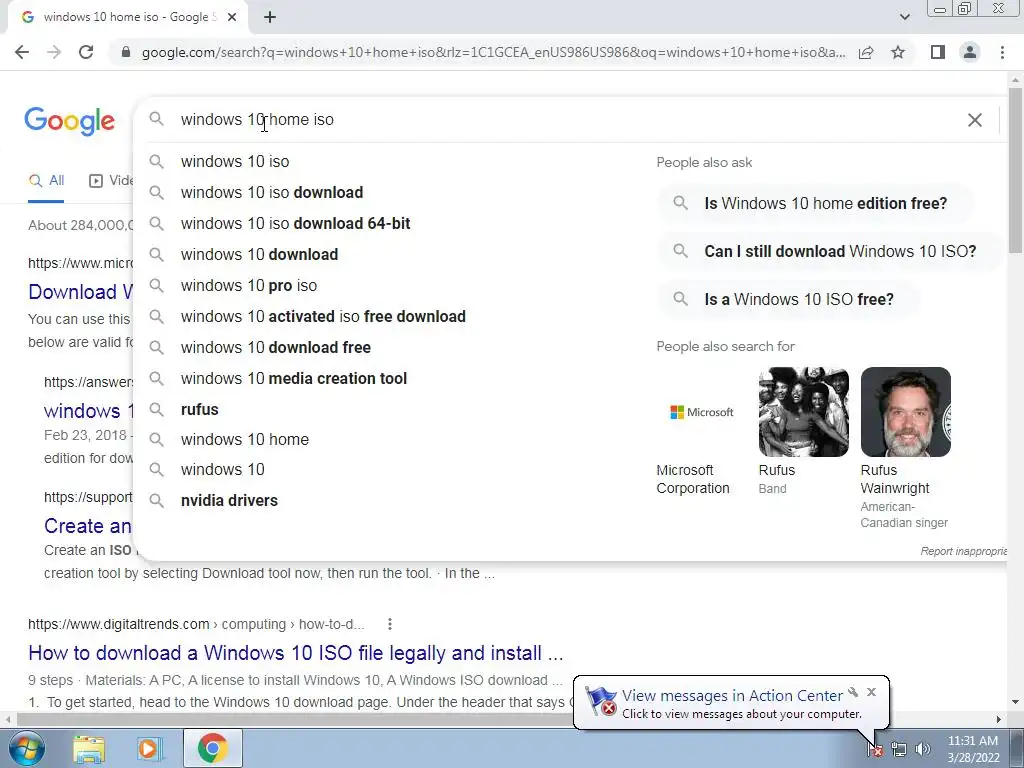Image resolution: width=1024 pixels, height=768 pixels.
Task: Reload the Google search page
Action: (x=86, y=52)
